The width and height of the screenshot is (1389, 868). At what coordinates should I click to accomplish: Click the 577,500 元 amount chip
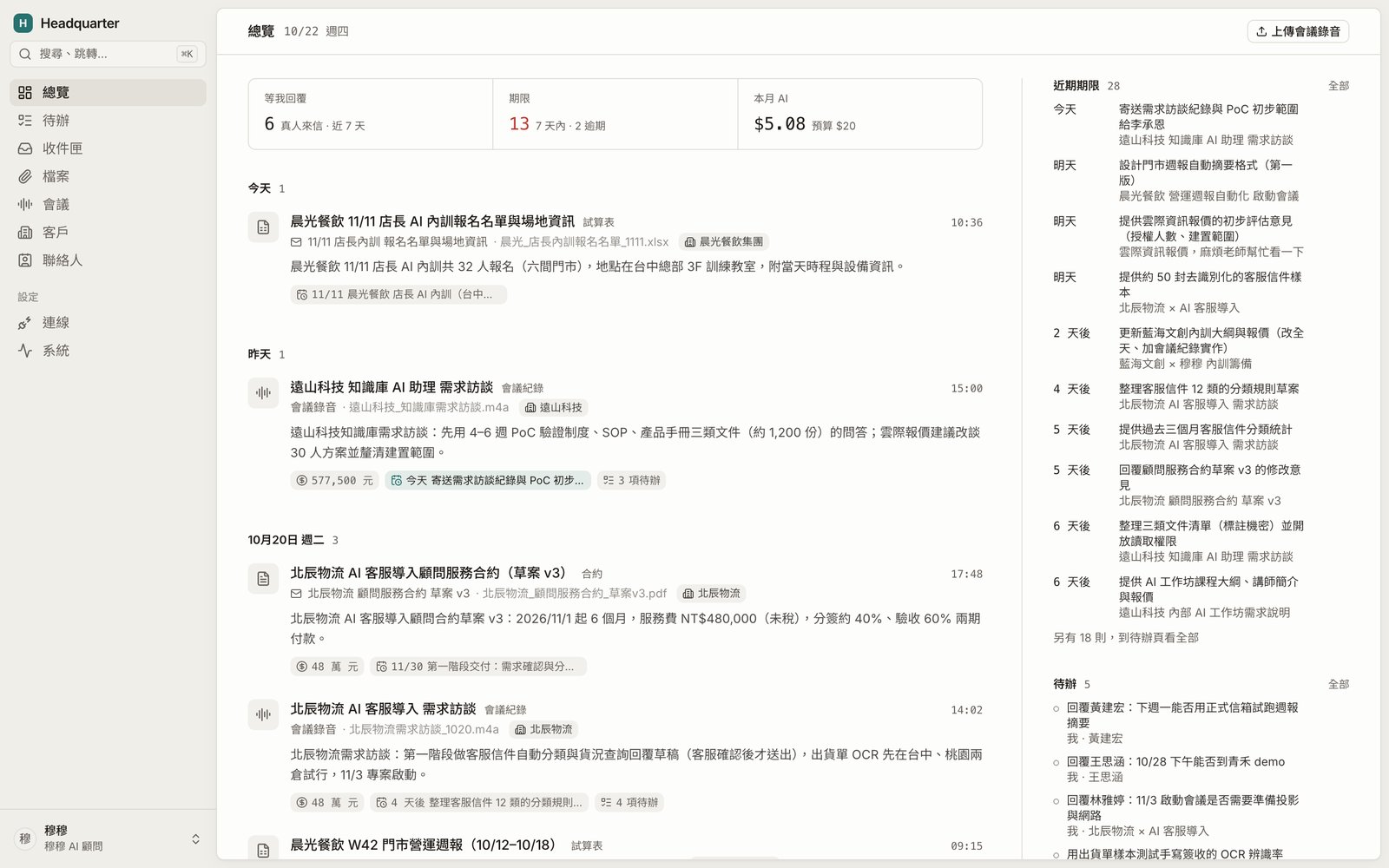click(x=334, y=480)
